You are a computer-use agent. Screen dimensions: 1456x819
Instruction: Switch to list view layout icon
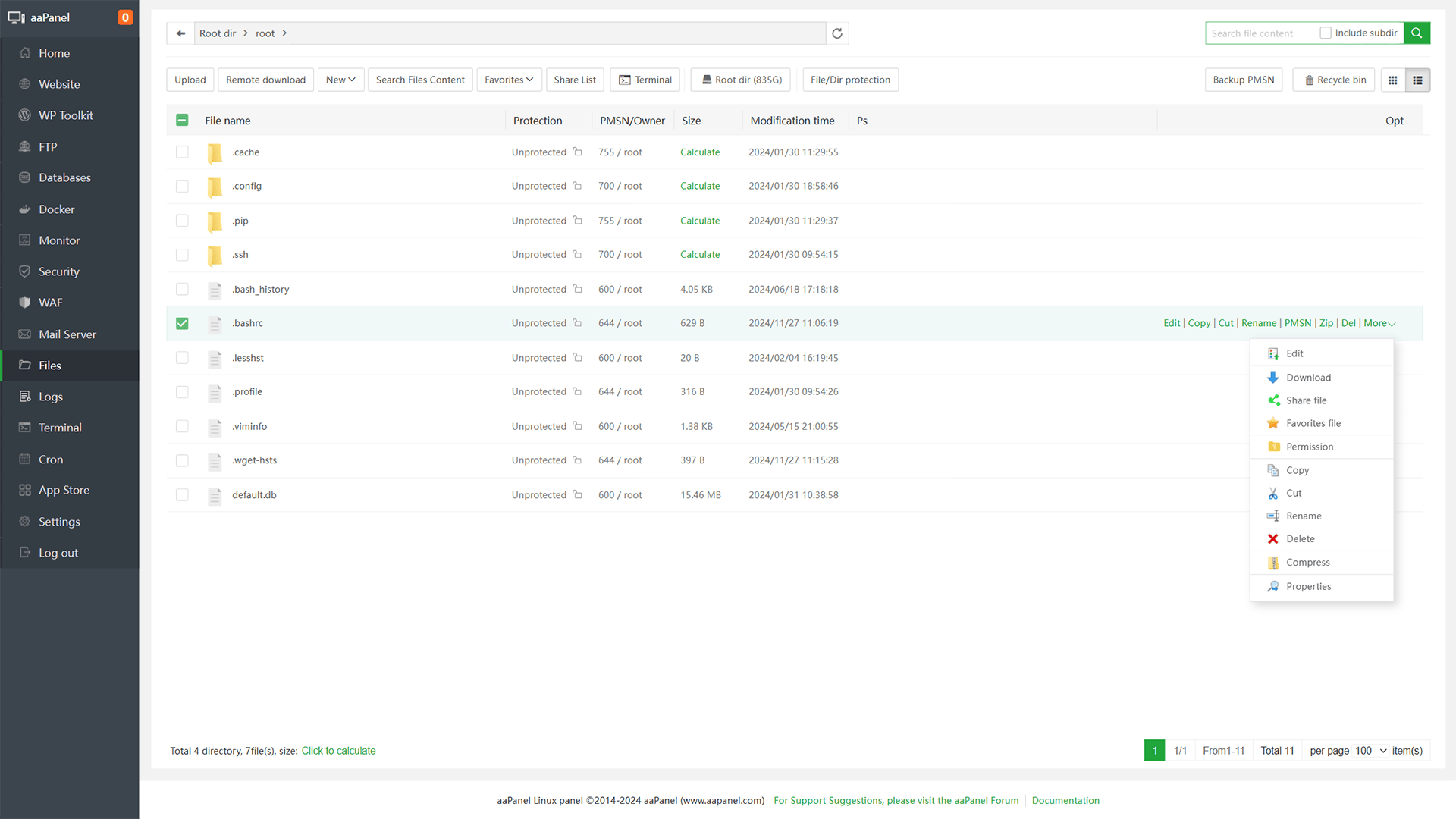(x=1417, y=80)
